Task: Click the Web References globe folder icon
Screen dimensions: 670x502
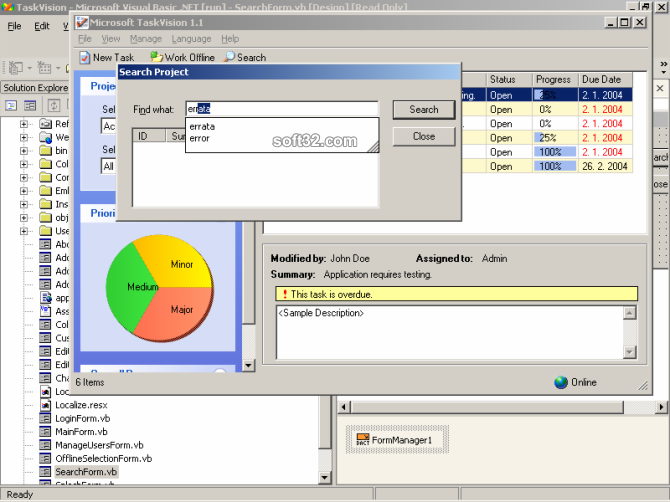Action: (45, 137)
